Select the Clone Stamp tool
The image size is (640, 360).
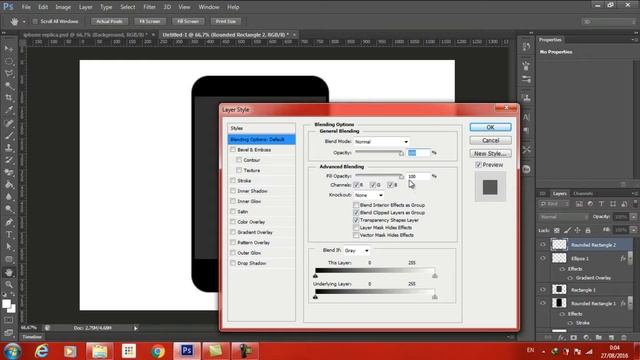pos(9,147)
